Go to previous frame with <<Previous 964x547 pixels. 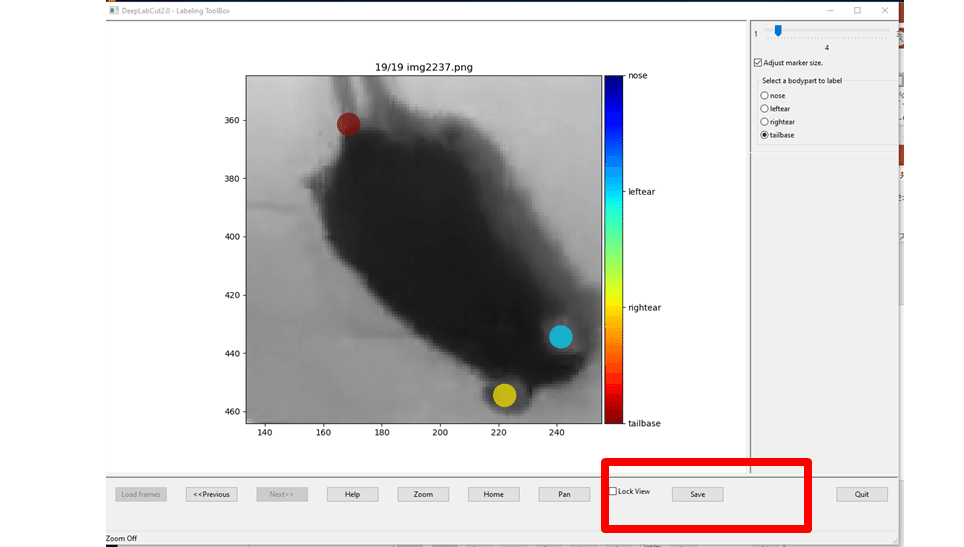click(x=211, y=494)
